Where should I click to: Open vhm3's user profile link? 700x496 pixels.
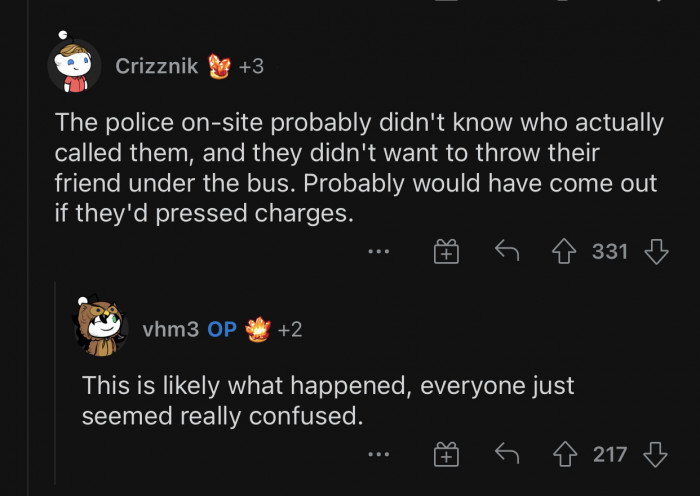pyautogui.click(x=170, y=329)
